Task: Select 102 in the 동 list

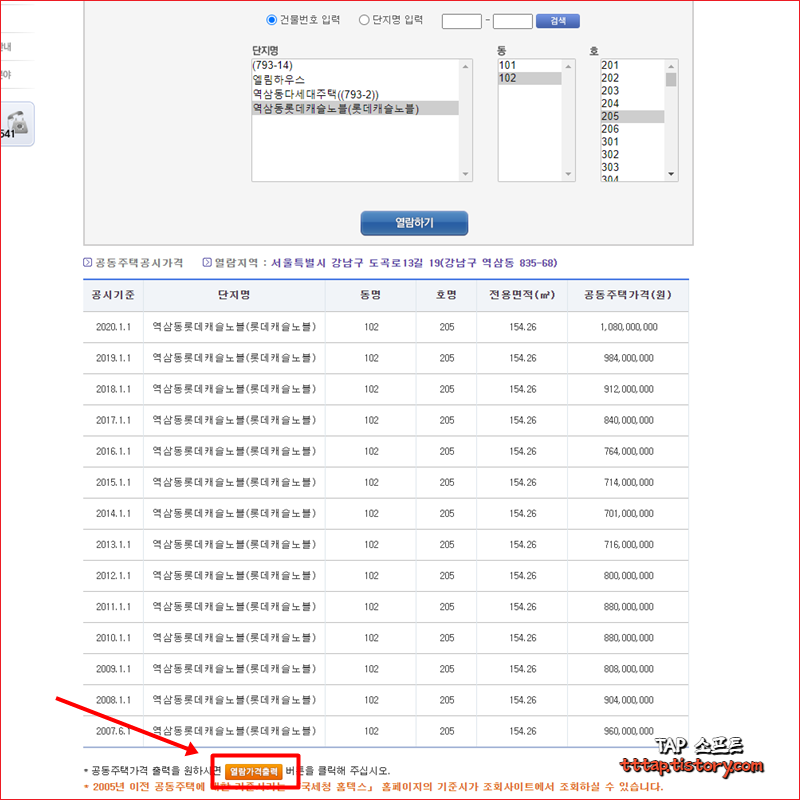Action: coord(530,78)
